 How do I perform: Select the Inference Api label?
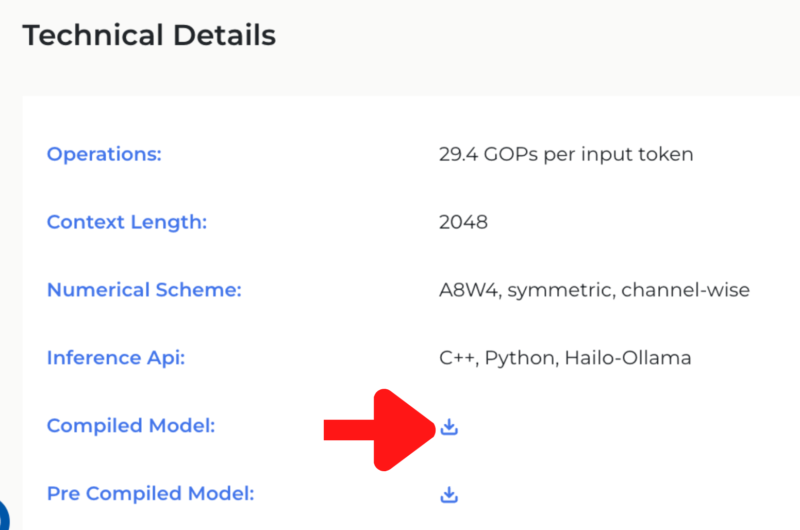[x=116, y=358]
